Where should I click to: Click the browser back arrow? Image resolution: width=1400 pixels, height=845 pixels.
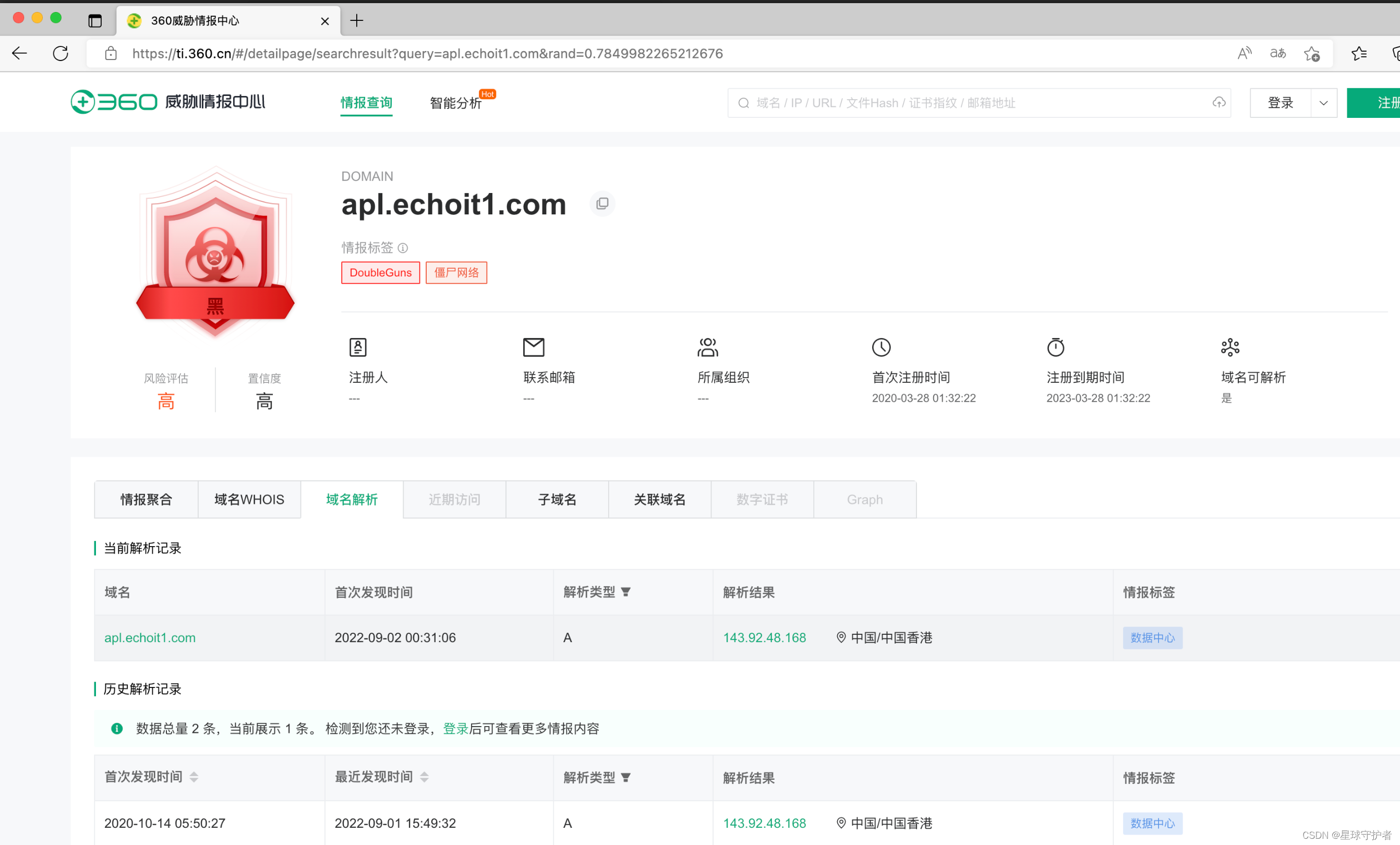[x=20, y=53]
